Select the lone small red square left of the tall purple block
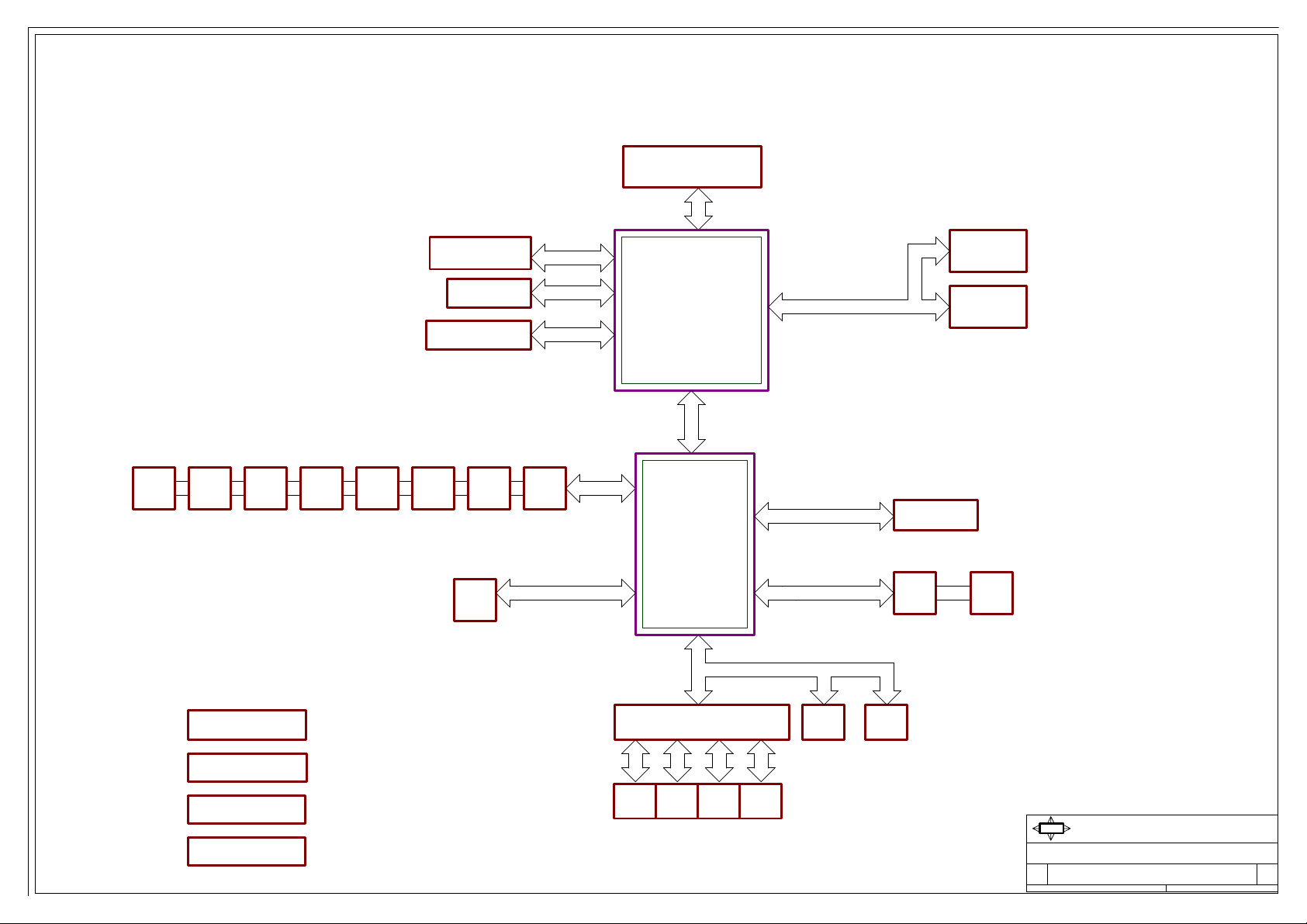 click(475, 600)
